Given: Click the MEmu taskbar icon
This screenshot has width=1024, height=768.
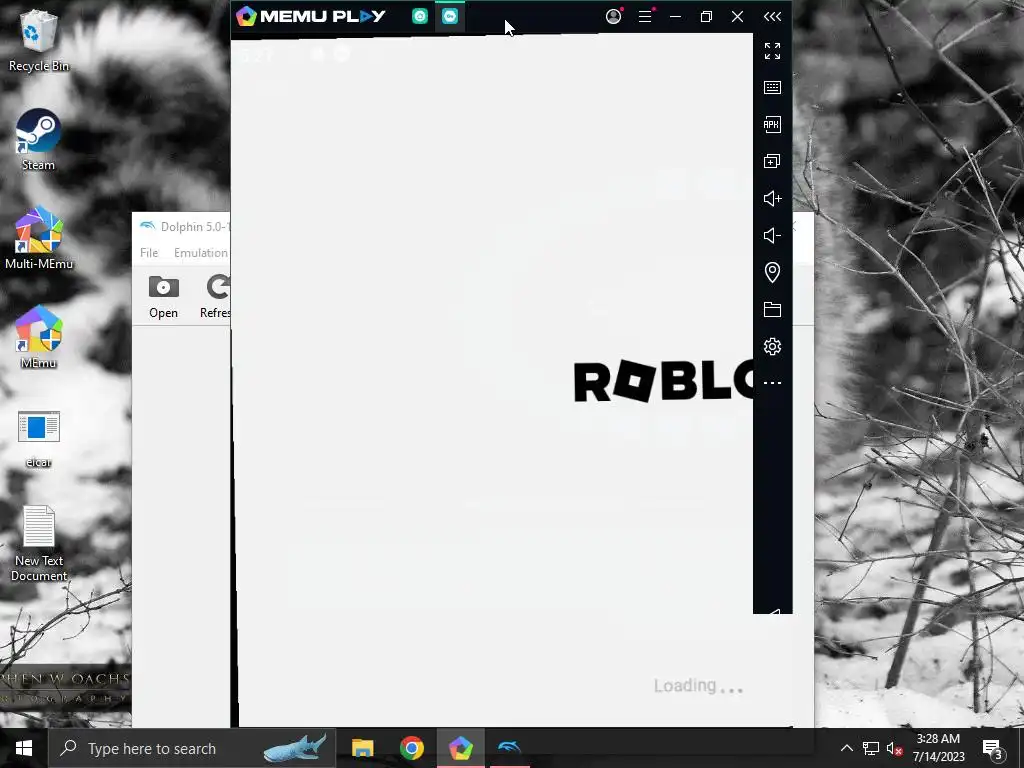Looking at the screenshot, I should (x=460, y=748).
